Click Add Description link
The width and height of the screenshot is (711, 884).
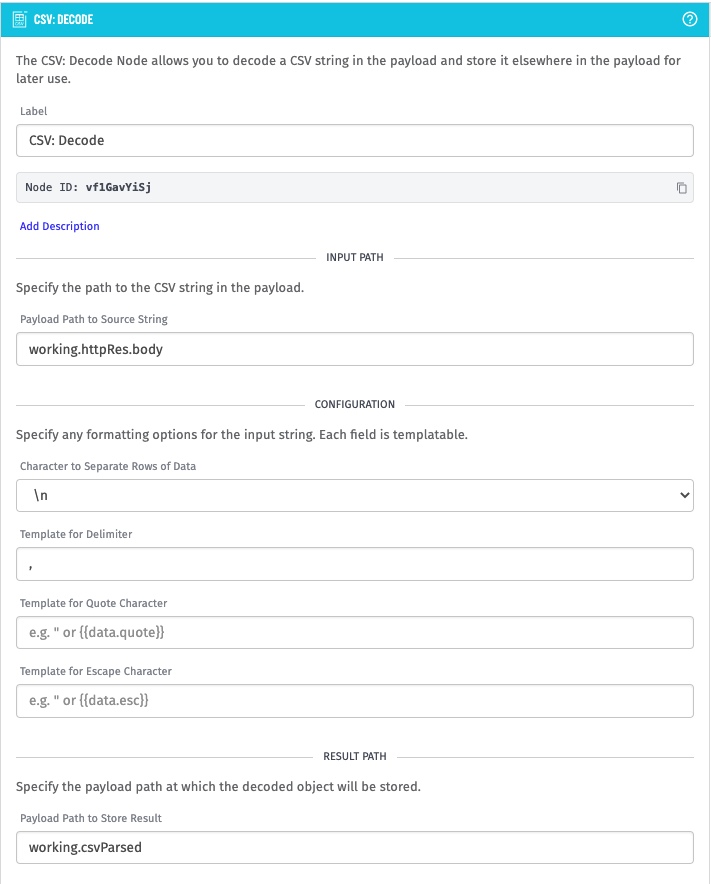point(60,226)
